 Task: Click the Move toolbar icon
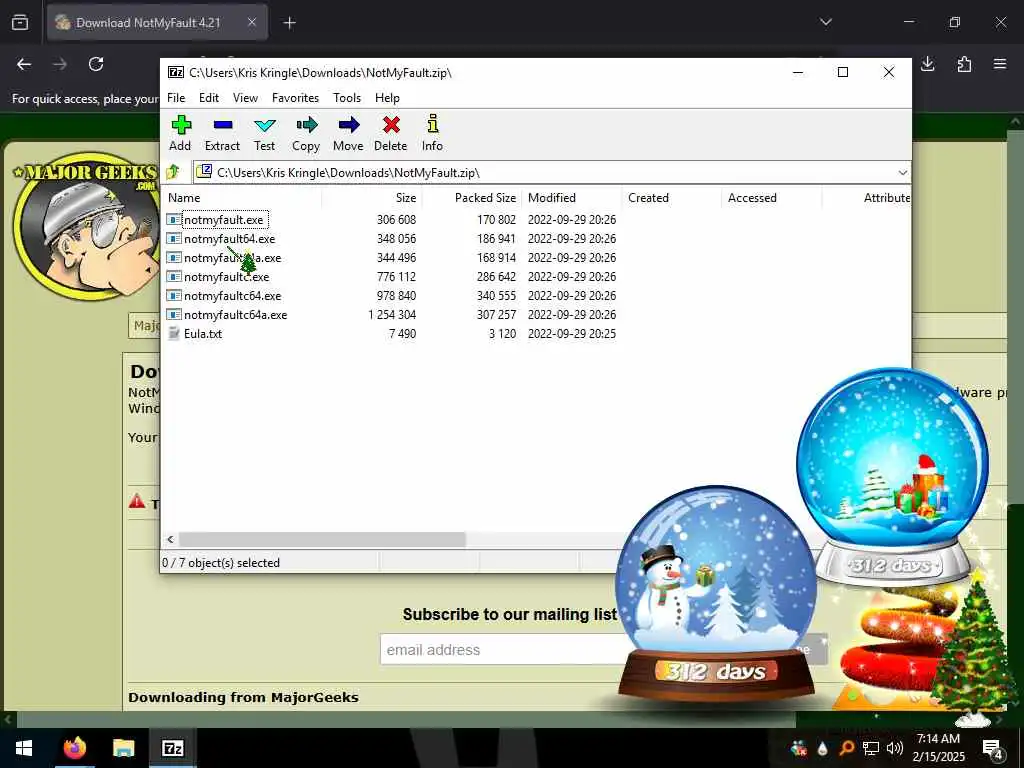coord(348,134)
